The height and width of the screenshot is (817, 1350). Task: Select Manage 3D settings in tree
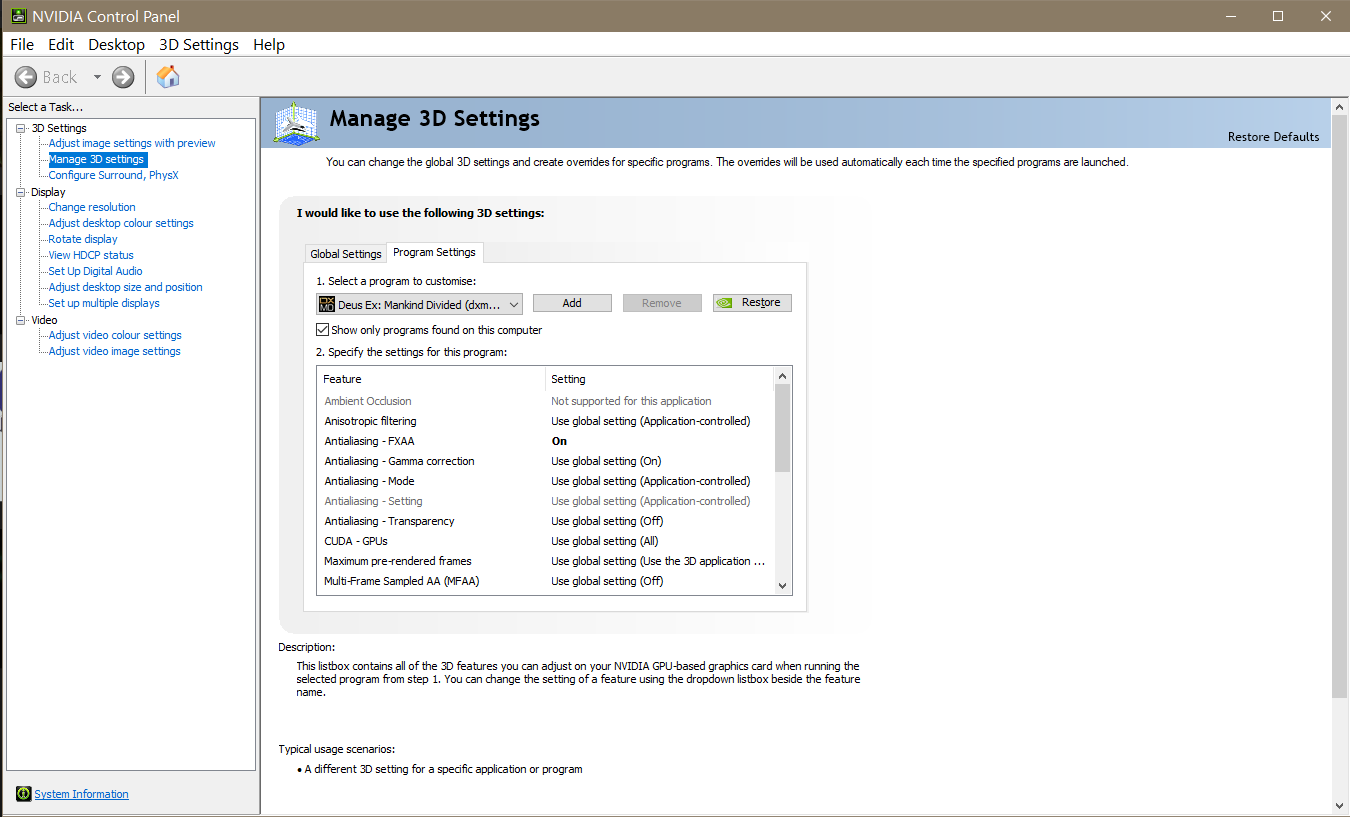(x=97, y=159)
